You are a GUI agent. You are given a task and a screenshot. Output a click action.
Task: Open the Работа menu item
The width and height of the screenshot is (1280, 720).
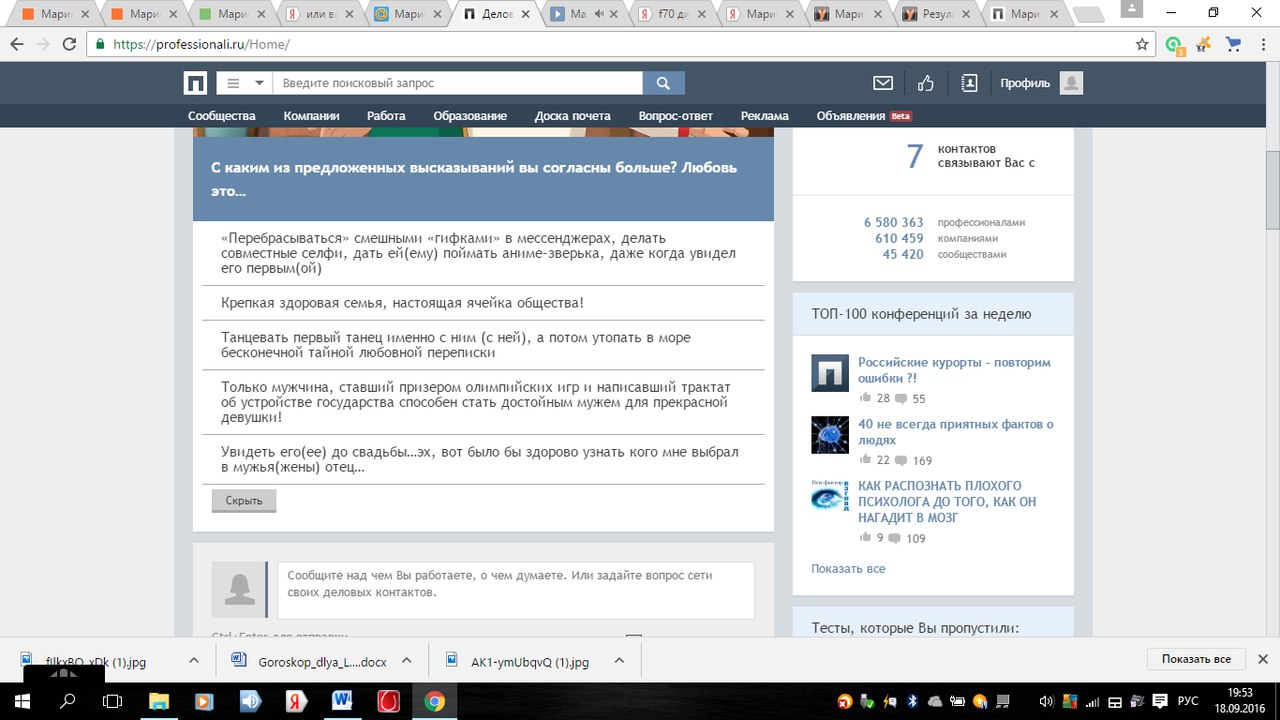coord(386,116)
